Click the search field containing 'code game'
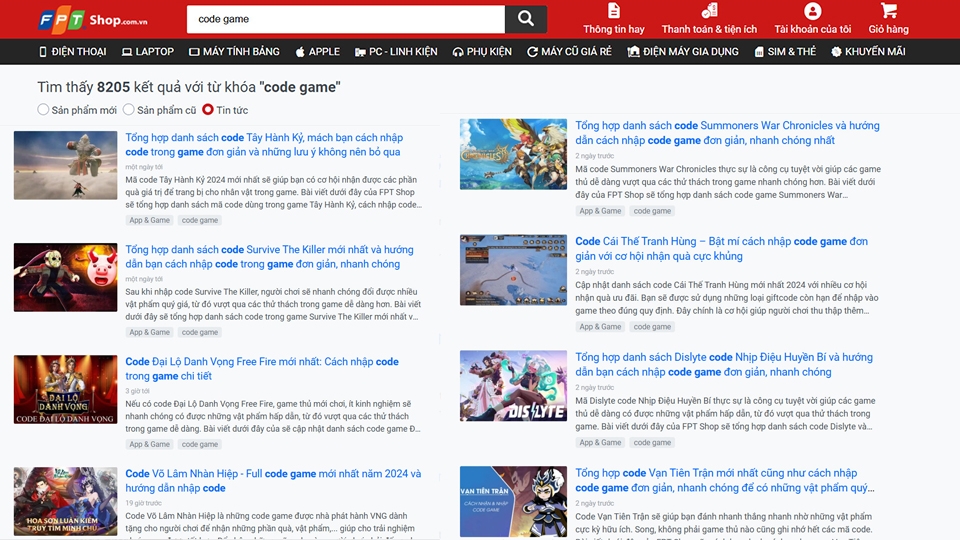 346,19
